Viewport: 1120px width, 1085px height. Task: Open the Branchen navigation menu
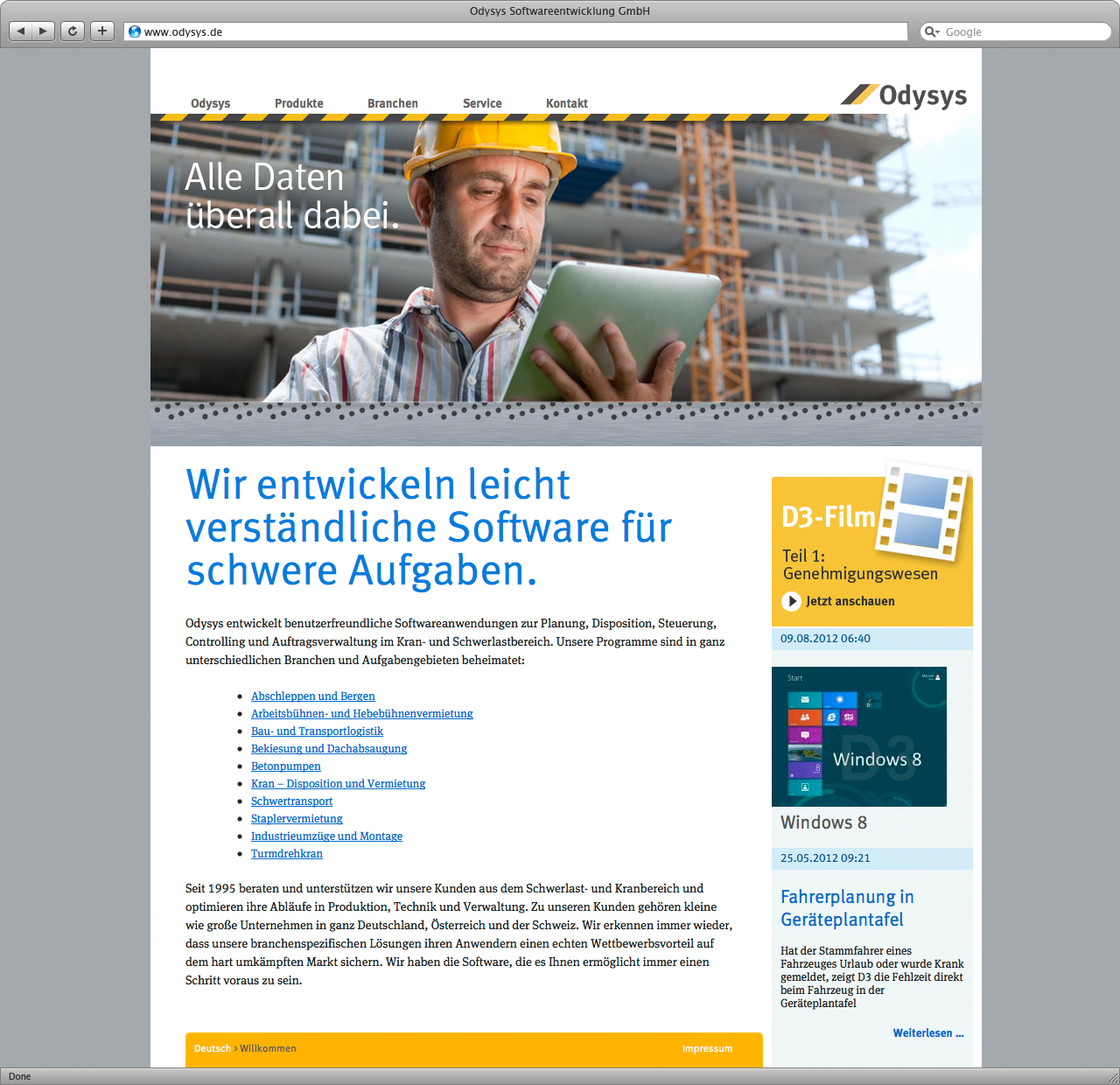[x=392, y=103]
